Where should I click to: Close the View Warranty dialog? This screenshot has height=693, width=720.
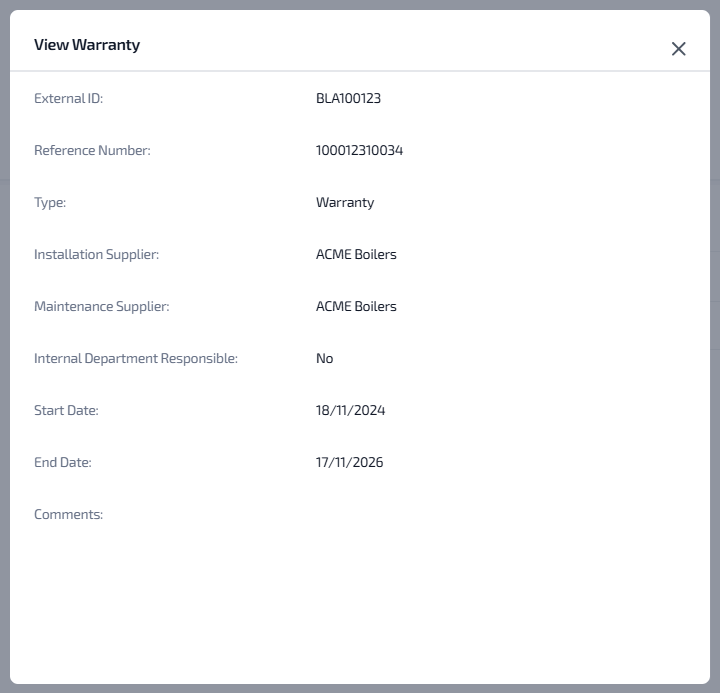click(678, 49)
